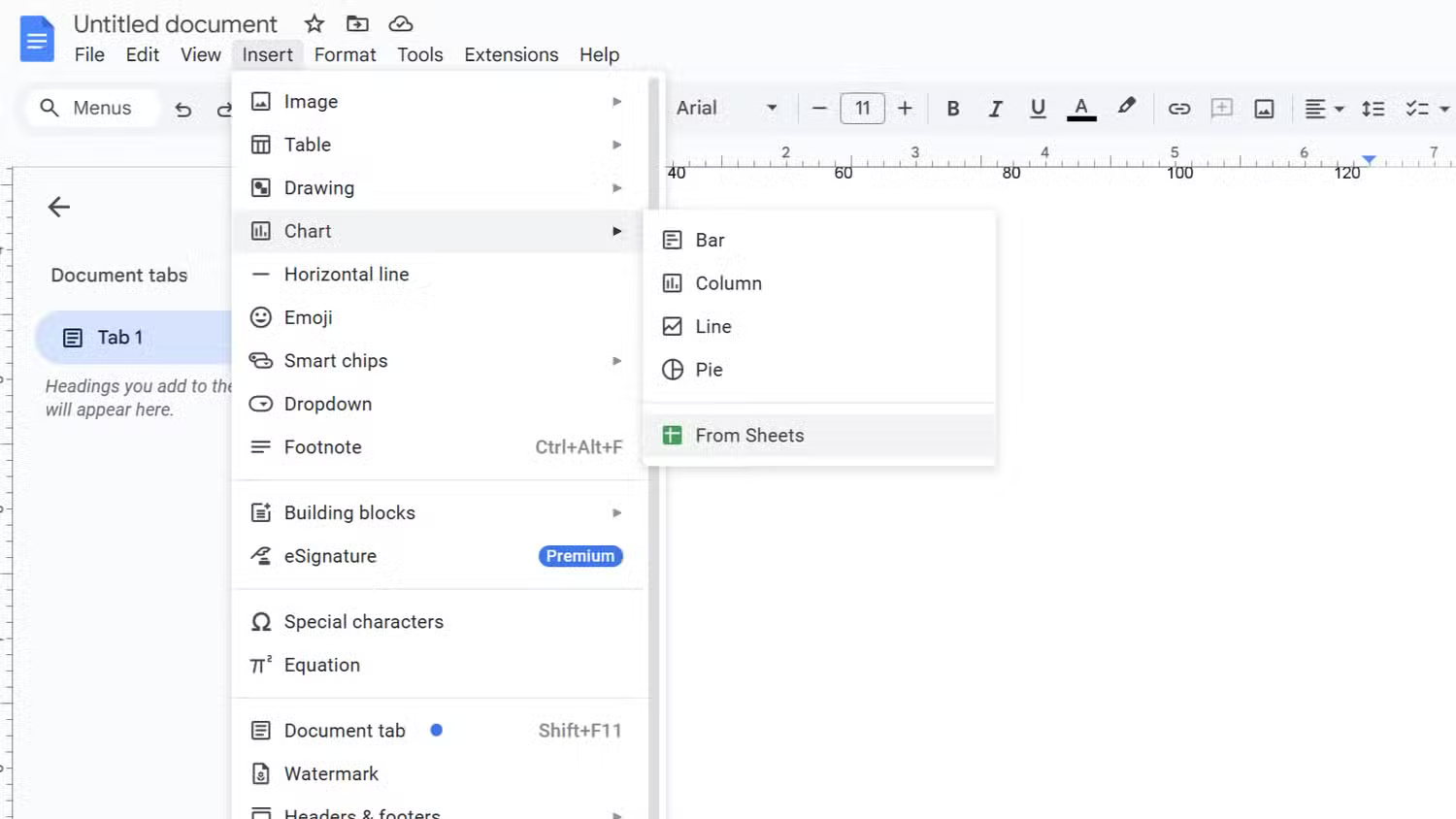Click the insert image toolbar icon

click(x=1264, y=108)
